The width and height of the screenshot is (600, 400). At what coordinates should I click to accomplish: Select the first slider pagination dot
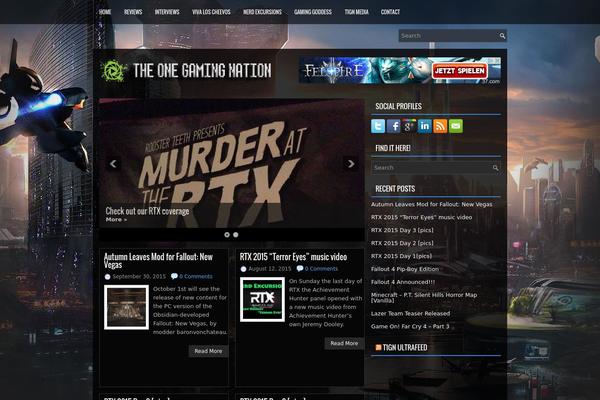coord(227,235)
